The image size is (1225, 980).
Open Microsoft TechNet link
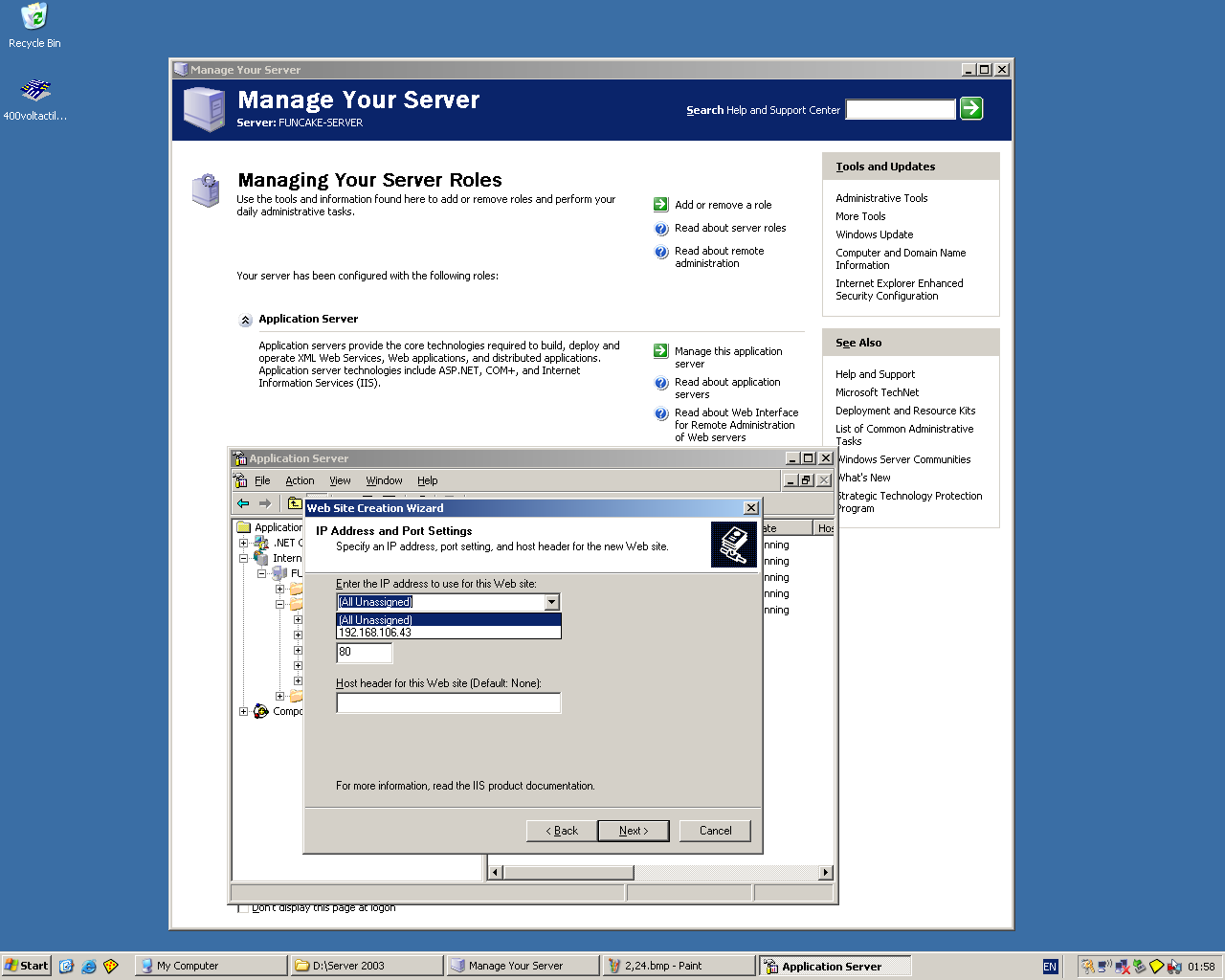(x=877, y=392)
